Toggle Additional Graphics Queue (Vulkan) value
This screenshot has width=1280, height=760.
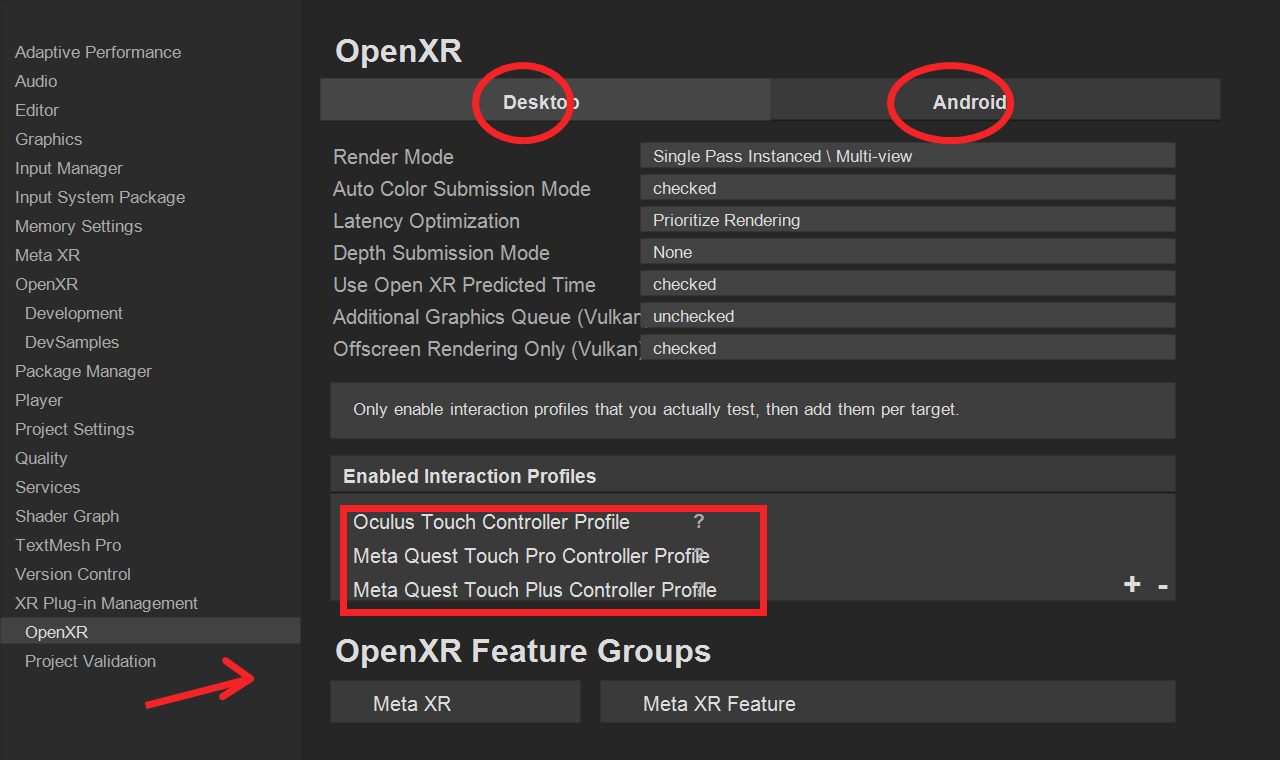coord(907,316)
